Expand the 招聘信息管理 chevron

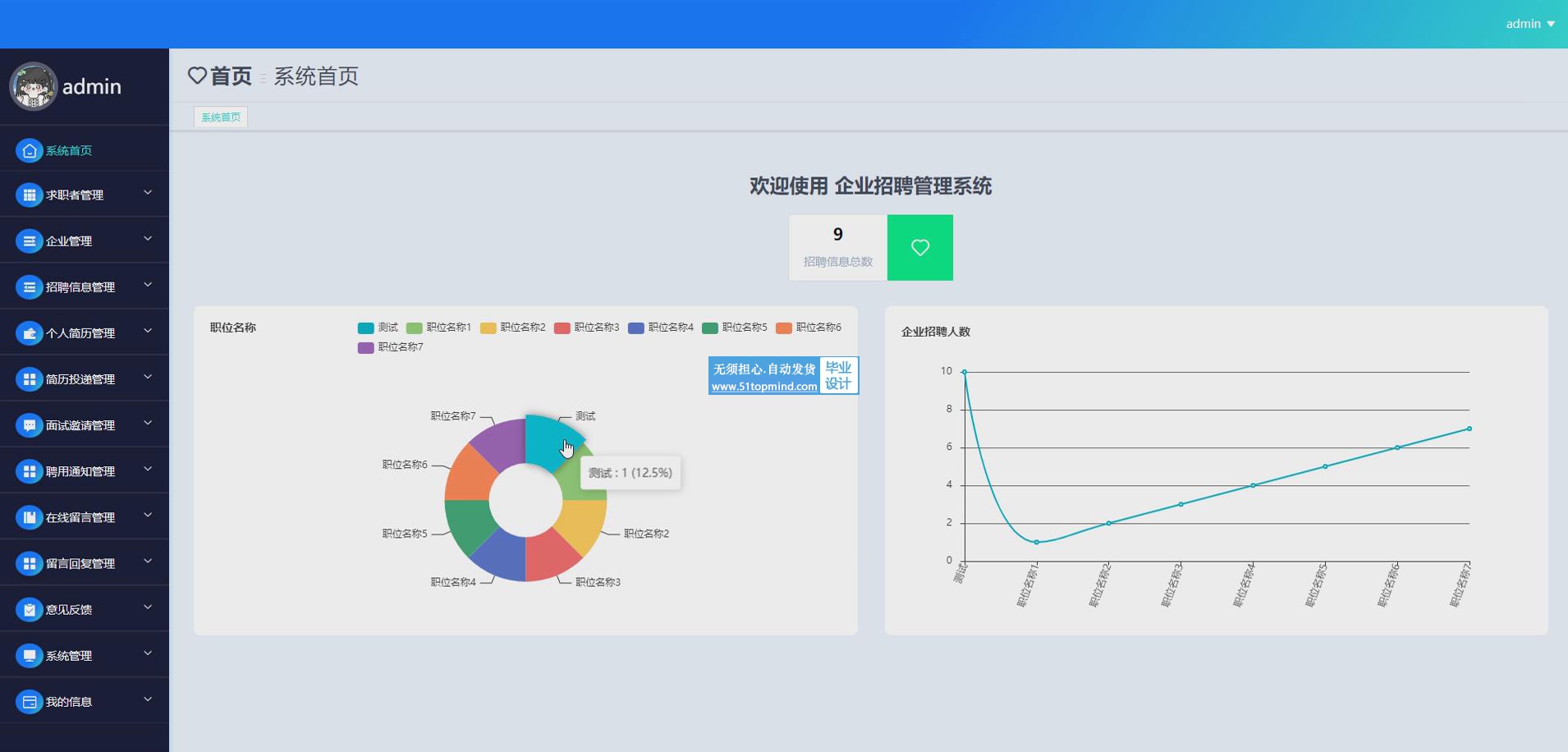tap(148, 285)
